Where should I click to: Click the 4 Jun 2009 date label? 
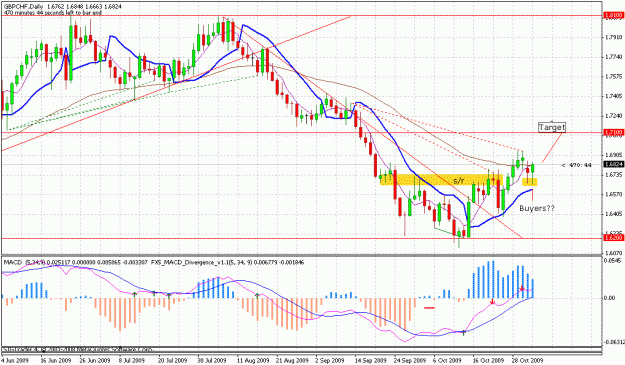(x=16, y=361)
